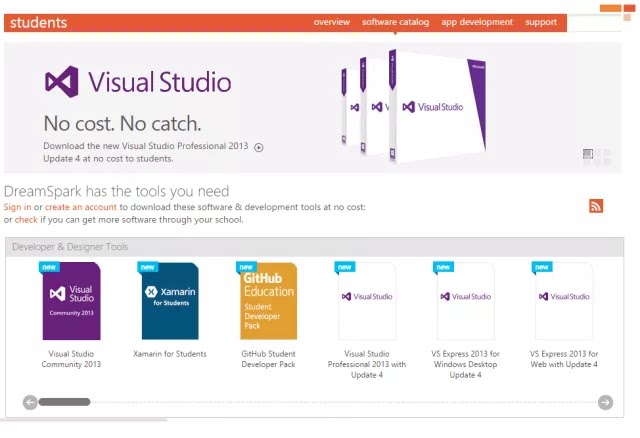The width and height of the screenshot is (640, 438).
Task: Select first banner slide indicator
Action: tap(588, 153)
